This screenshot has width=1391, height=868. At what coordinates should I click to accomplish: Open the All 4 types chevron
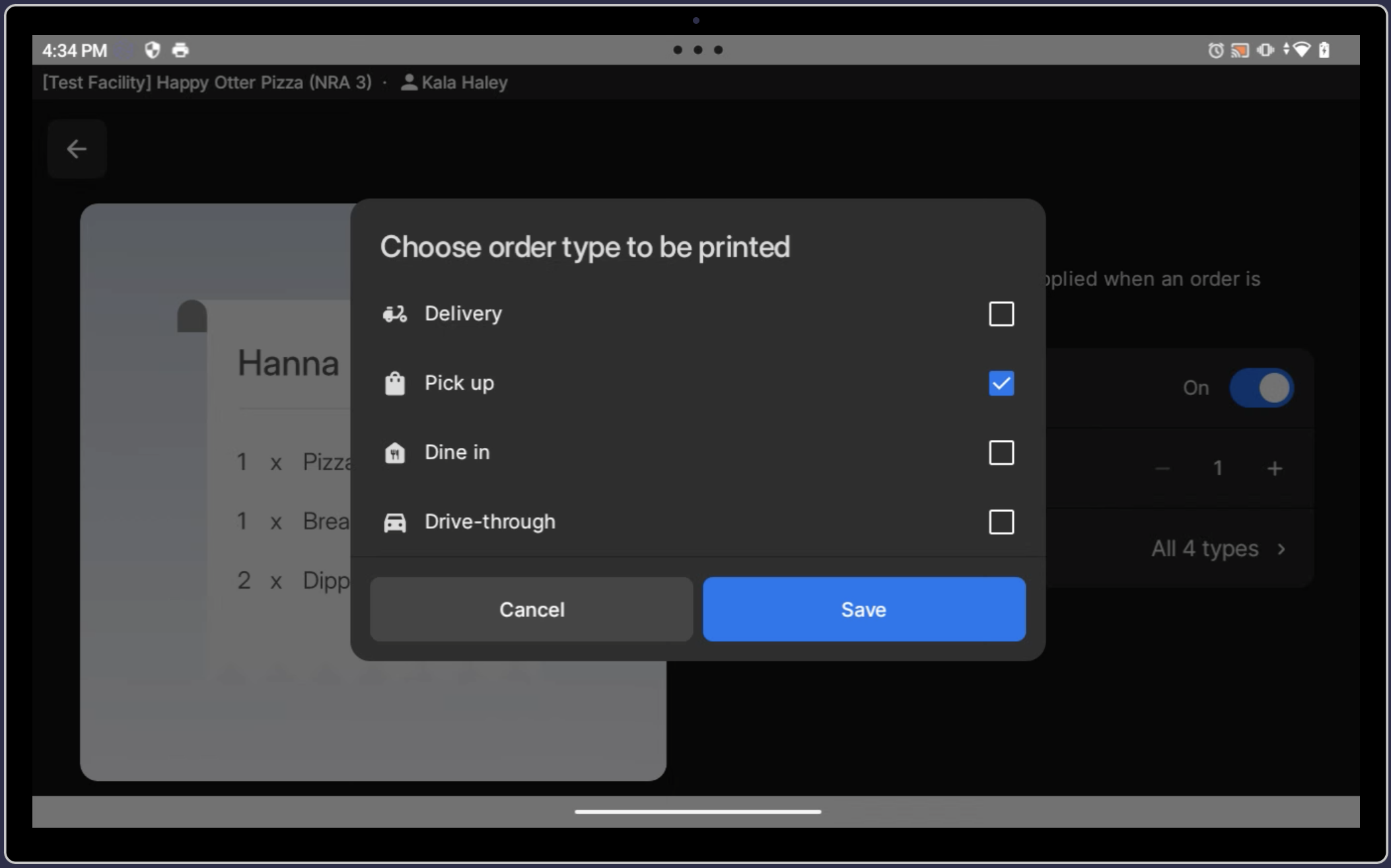point(1281,549)
